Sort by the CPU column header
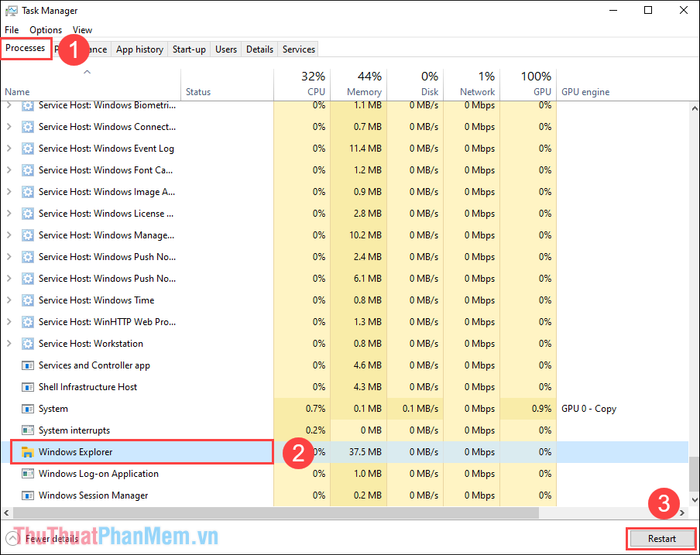This screenshot has height=555, width=700. [x=302, y=85]
